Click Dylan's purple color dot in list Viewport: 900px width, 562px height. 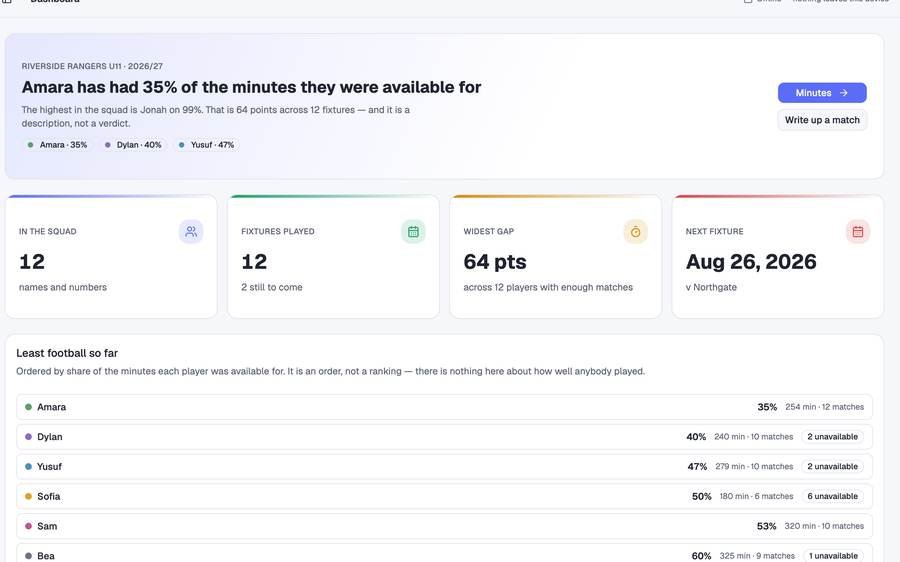tap(28, 437)
